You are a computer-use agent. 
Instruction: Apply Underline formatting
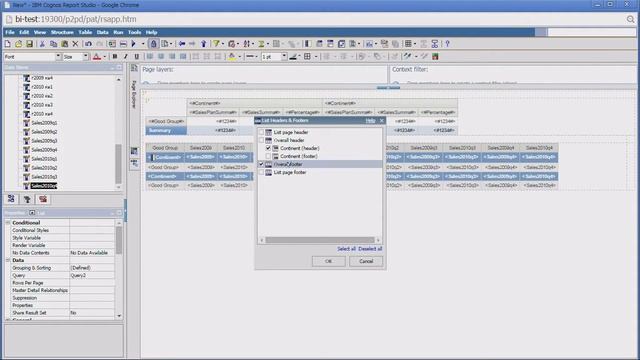[x=137, y=57]
